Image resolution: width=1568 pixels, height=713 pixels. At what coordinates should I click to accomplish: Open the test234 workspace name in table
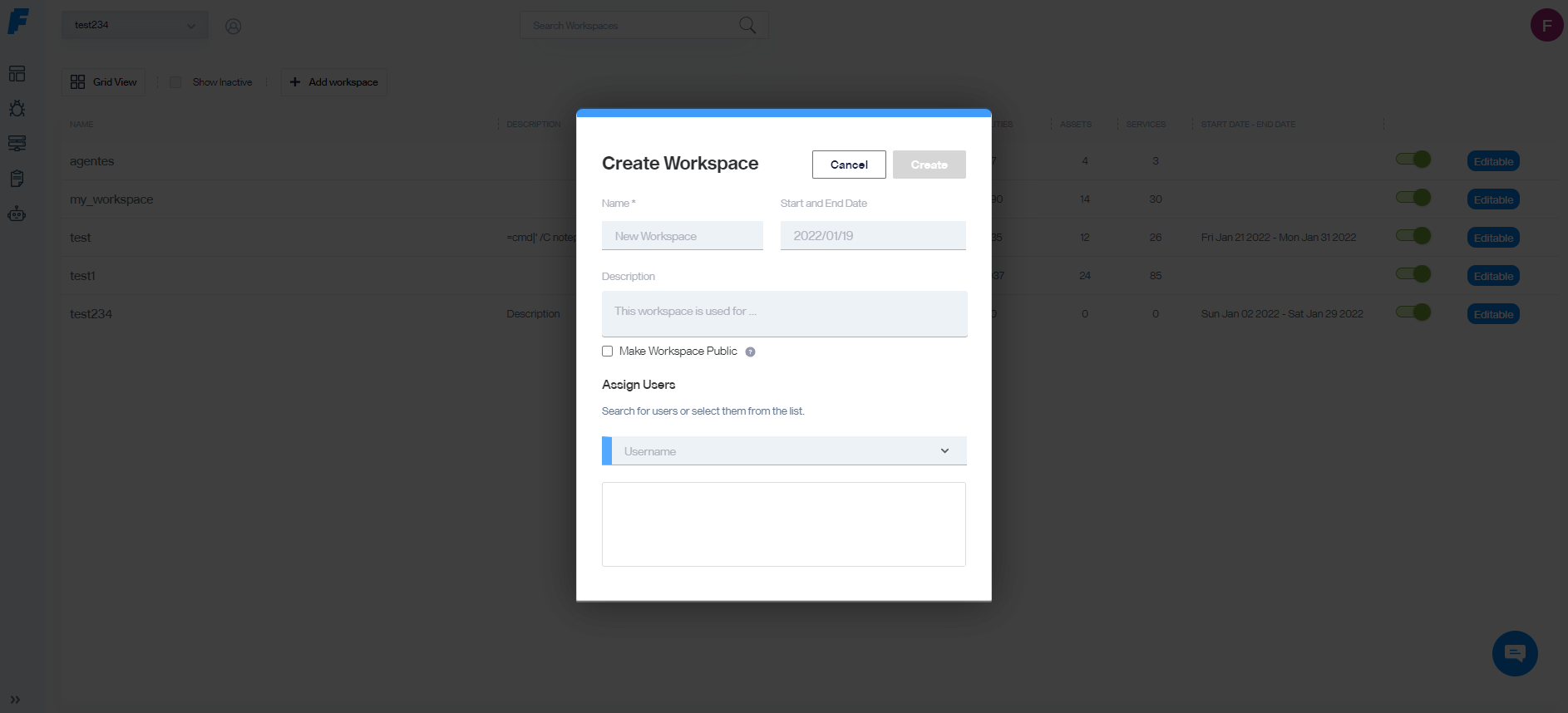[x=91, y=314]
